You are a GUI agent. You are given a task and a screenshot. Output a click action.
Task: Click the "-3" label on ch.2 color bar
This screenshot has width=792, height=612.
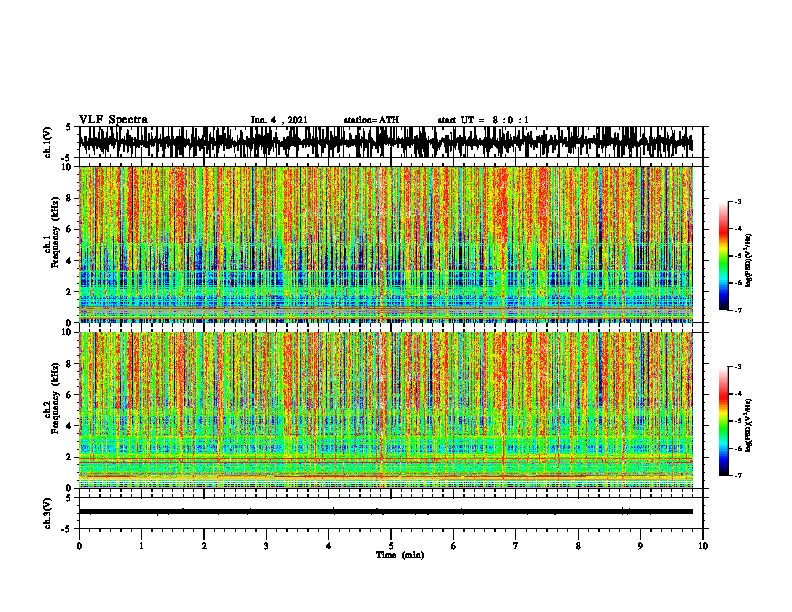738,367
